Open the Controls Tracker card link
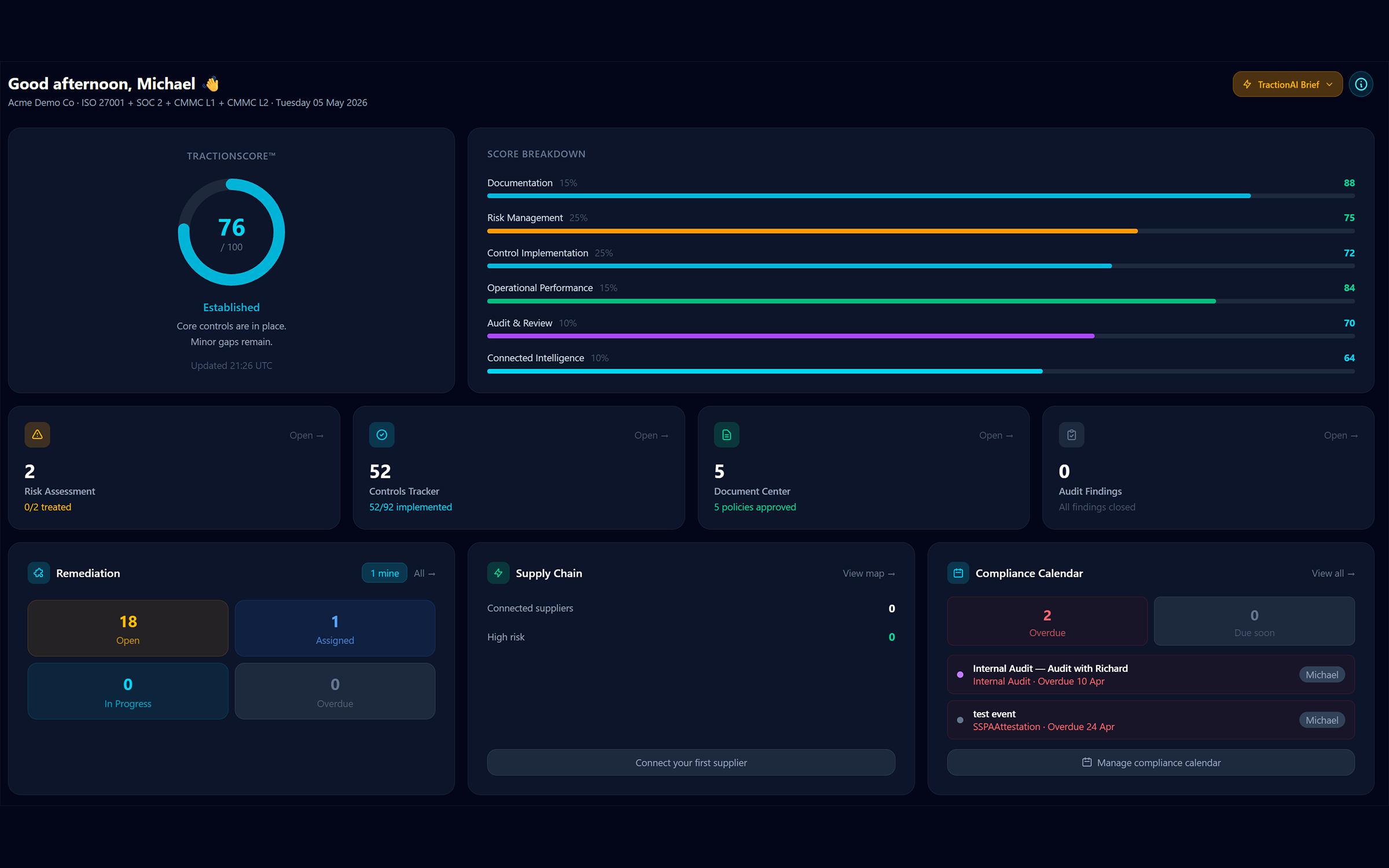Screen dimensions: 1389x868 [651, 435]
